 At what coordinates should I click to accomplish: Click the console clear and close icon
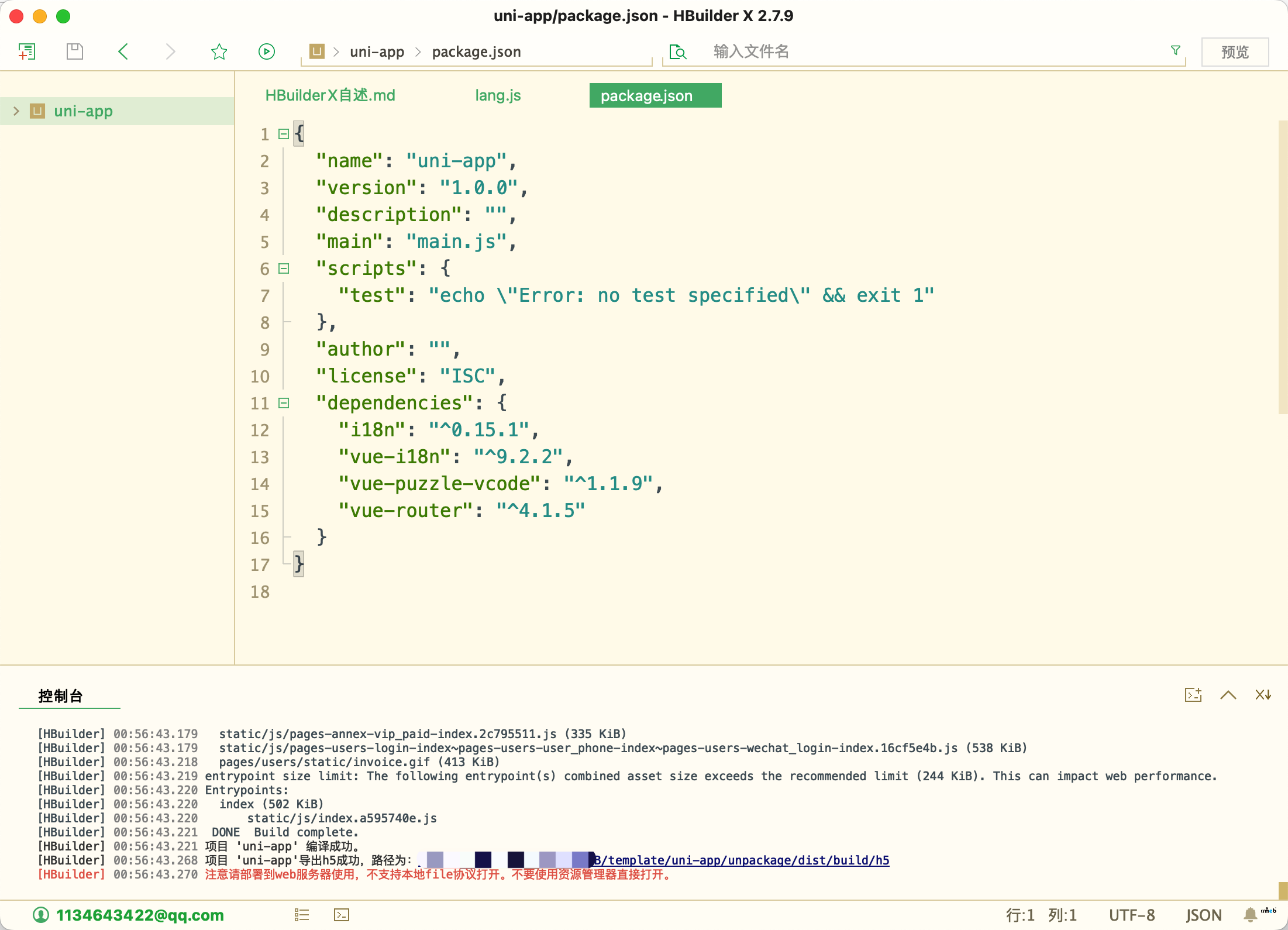coord(1263,694)
